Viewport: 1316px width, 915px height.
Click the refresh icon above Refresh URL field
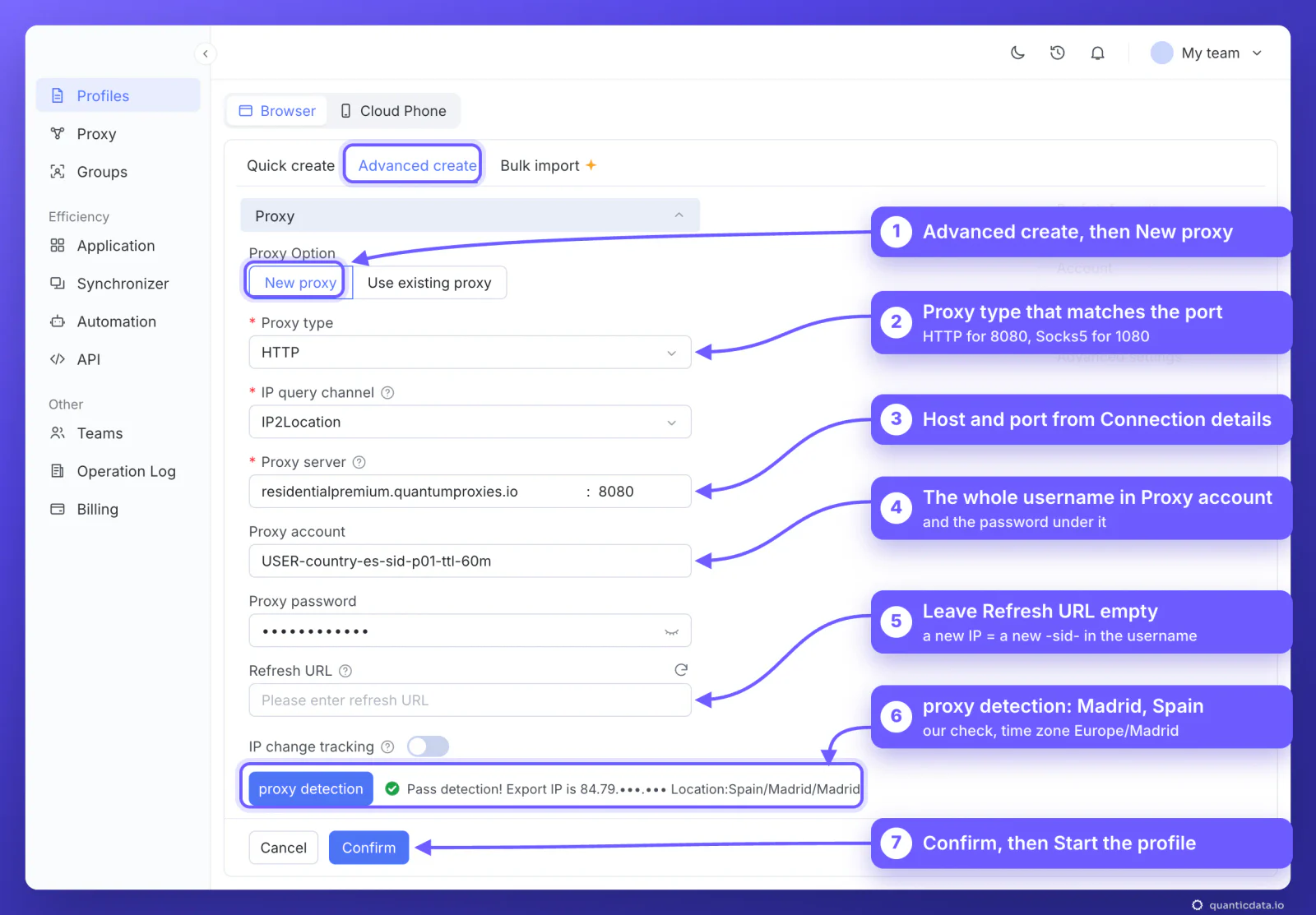(681, 670)
